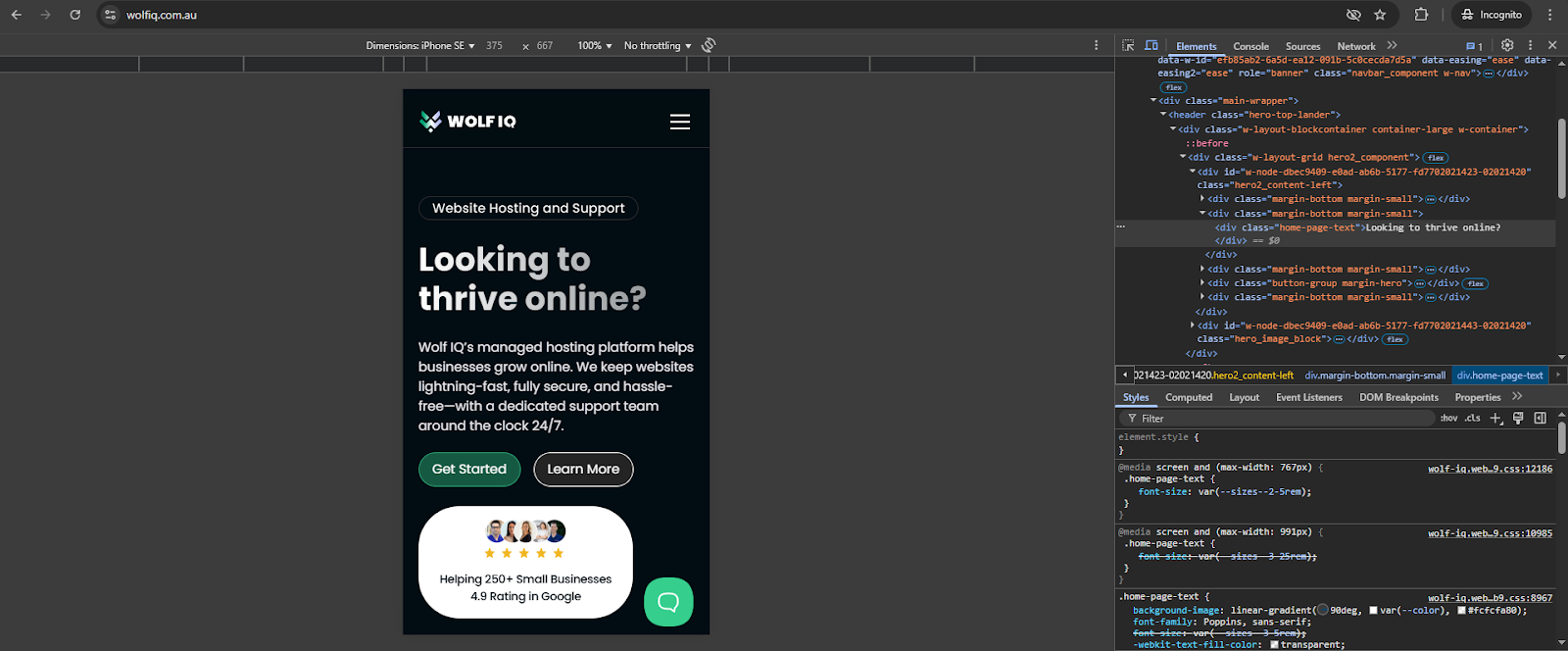Click the flex badge next to button-group margin-hero
Viewport: 1568px width, 651px height.
(x=1476, y=284)
